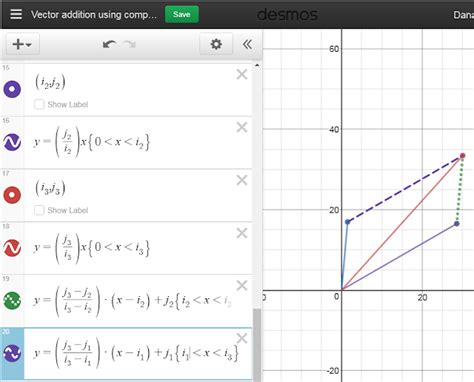The height and width of the screenshot is (382, 474).
Task: Toggle visibility of expression 18 red curve icon
Action: click(x=12, y=248)
